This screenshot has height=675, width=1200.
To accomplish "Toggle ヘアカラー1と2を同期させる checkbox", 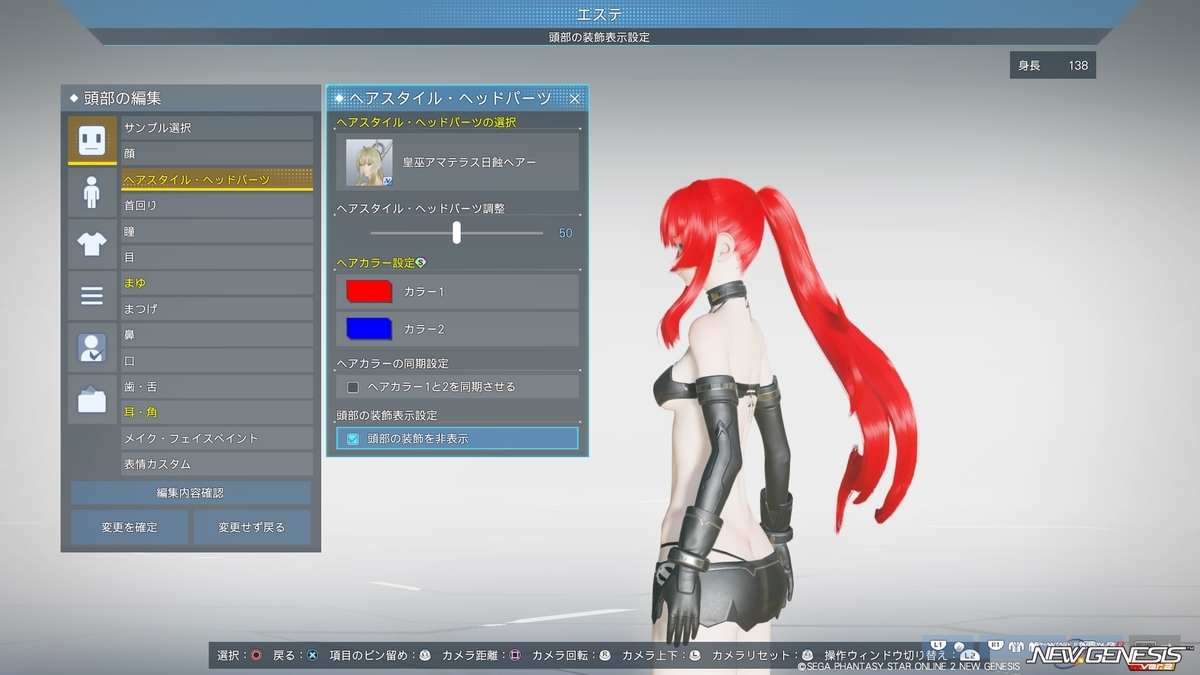I will coord(353,387).
